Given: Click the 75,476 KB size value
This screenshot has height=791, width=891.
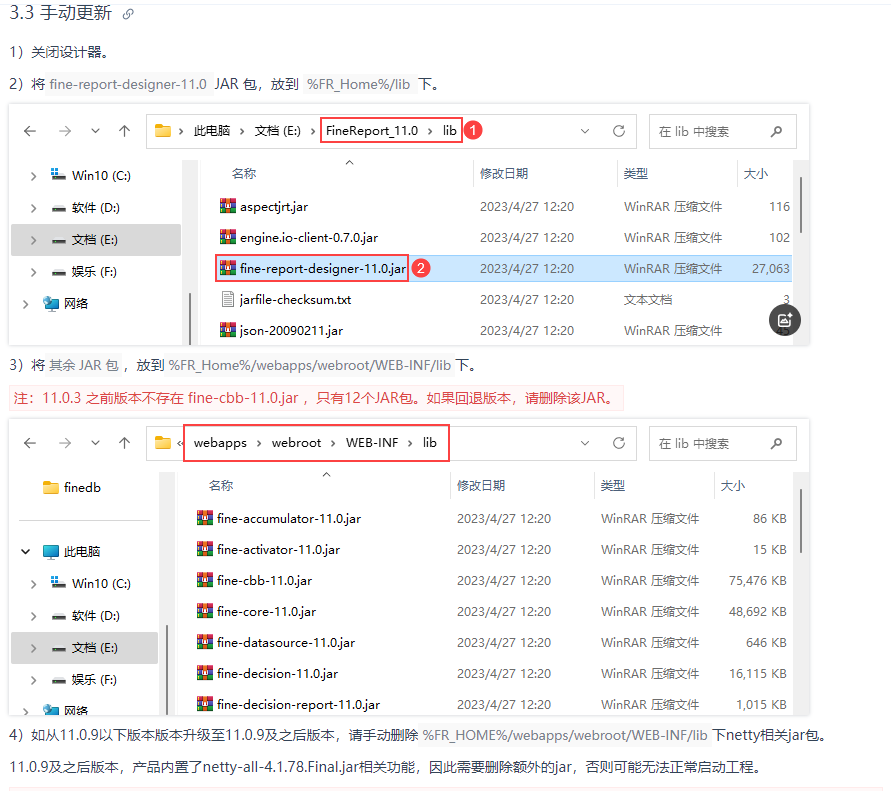Looking at the screenshot, I should coord(757,580).
